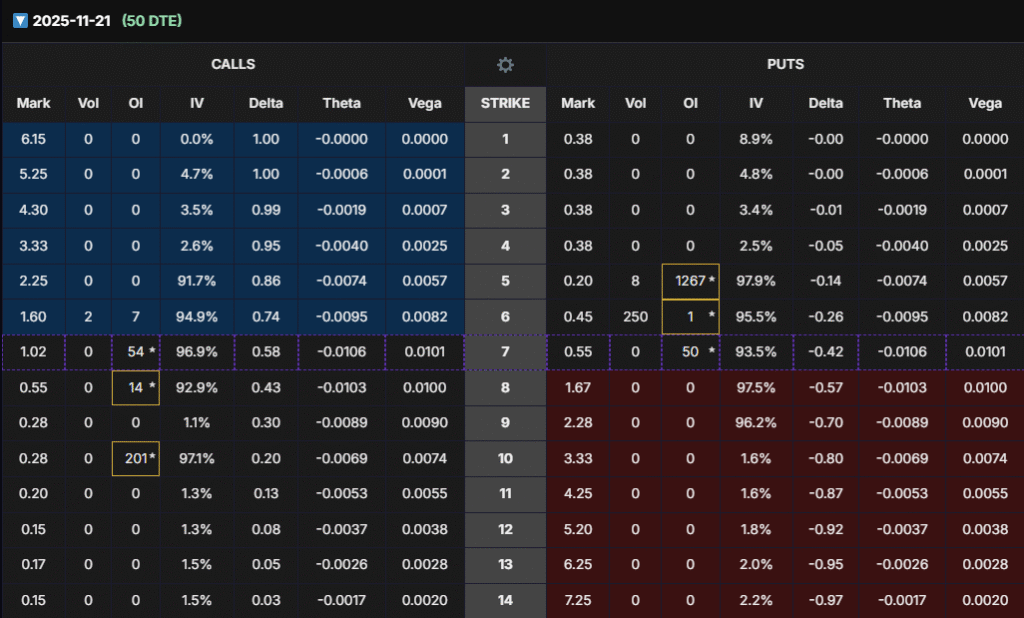Click the 50 DTE label
Viewport: 1024px width, 618px height.
(151, 20)
